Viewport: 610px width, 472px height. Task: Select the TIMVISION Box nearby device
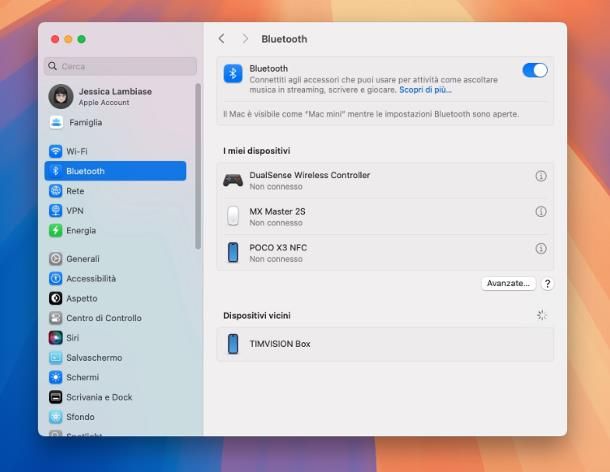pyautogui.click(x=385, y=344)
